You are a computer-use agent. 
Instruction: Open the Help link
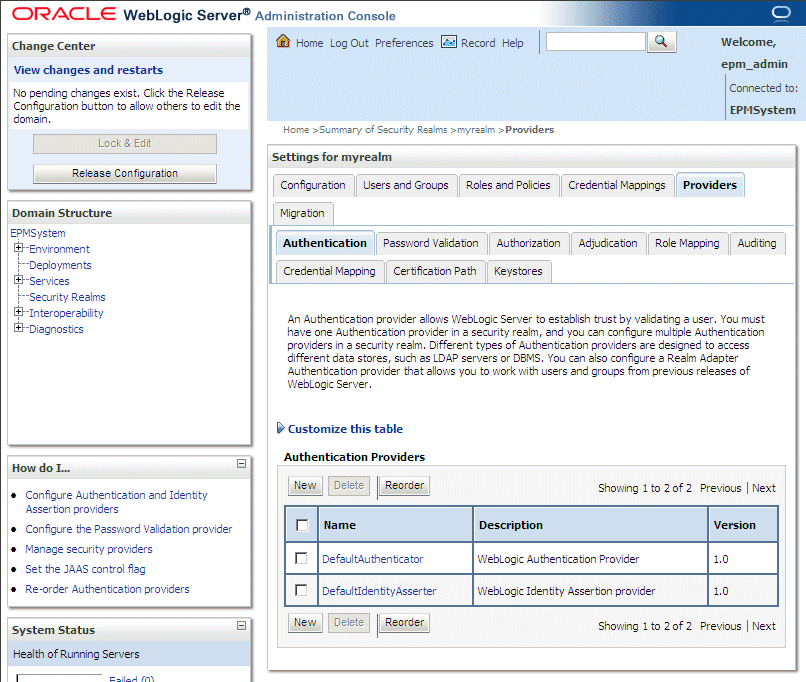(x=512, y=43)
